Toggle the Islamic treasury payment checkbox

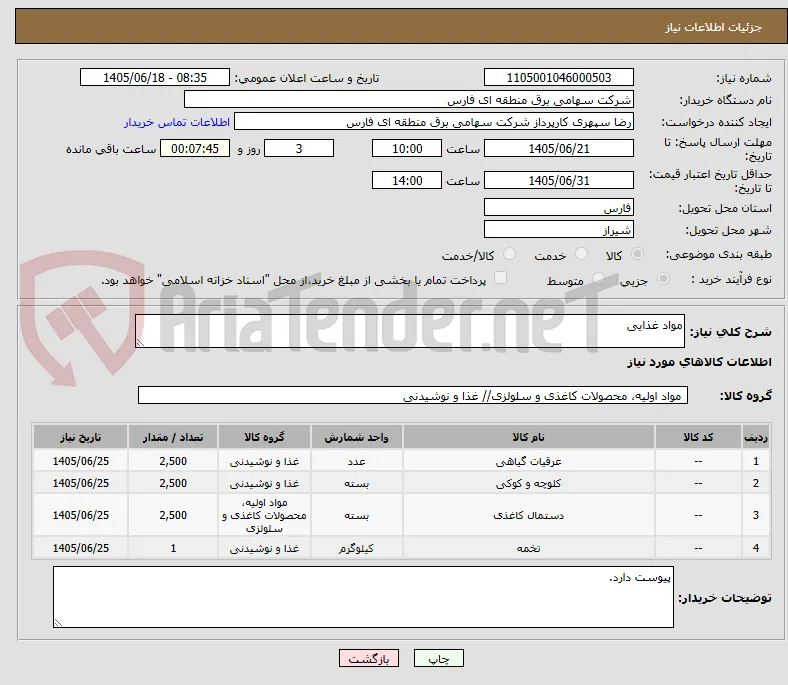tap(501, 278)
